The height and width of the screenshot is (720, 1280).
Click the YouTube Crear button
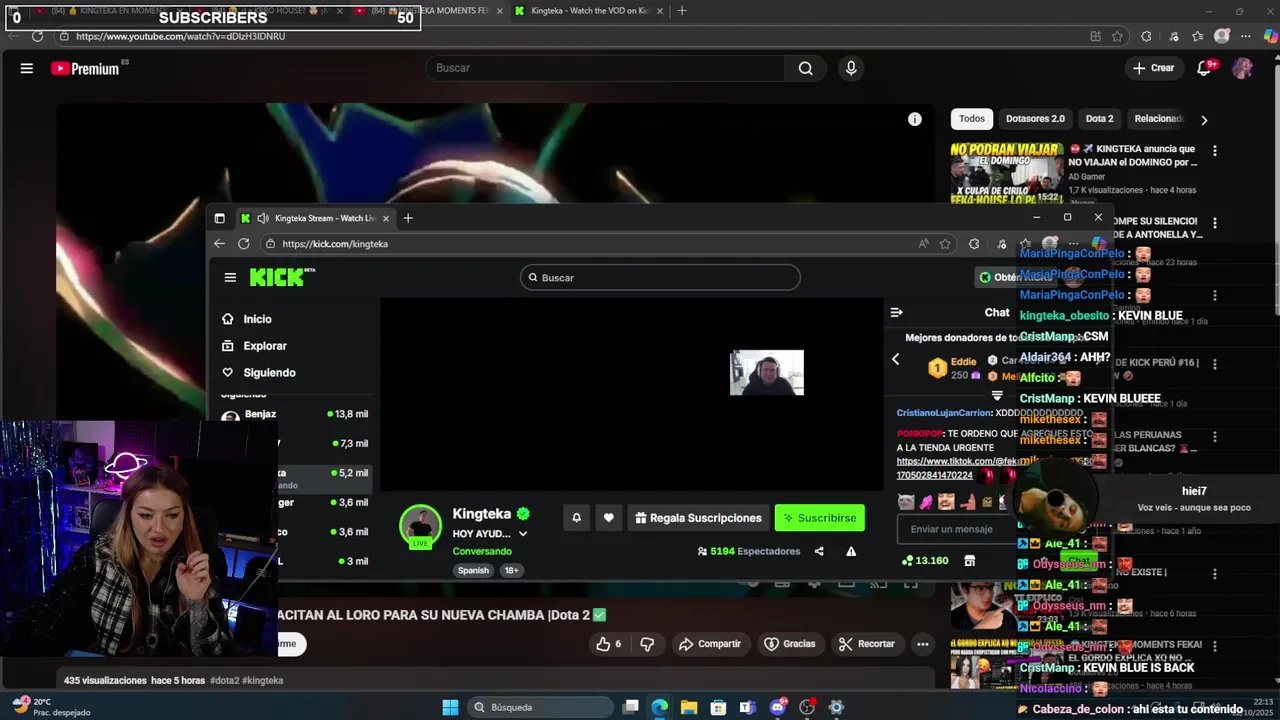(1153, 68)
